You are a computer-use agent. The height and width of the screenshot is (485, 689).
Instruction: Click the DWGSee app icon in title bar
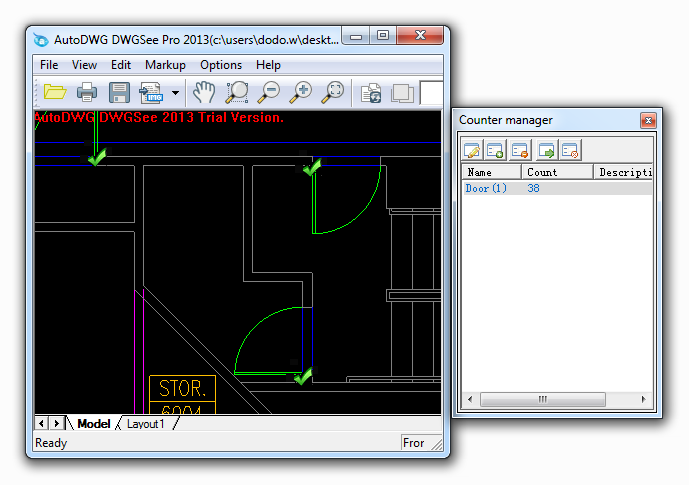click(x=41, y=40)
